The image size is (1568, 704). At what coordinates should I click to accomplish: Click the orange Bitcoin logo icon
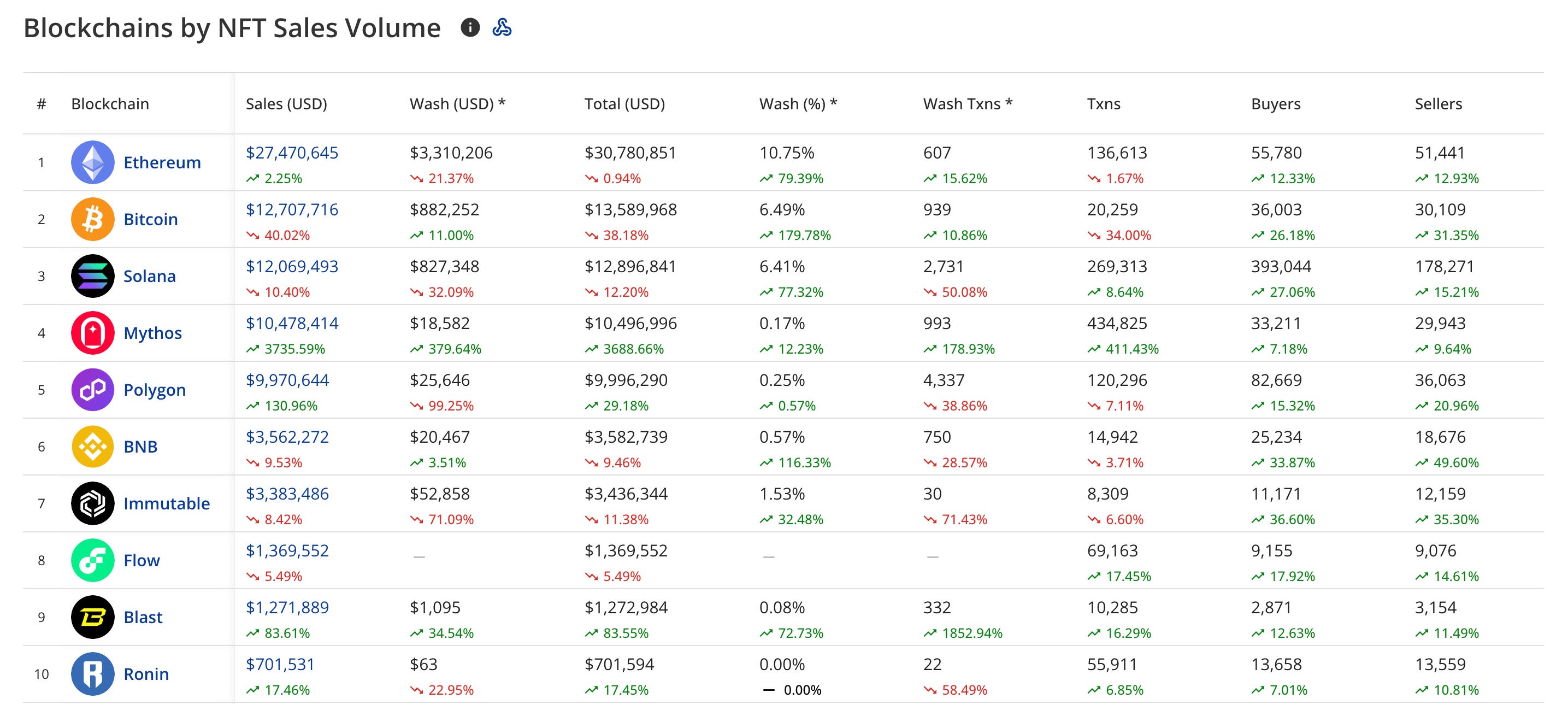coord(92,219)
